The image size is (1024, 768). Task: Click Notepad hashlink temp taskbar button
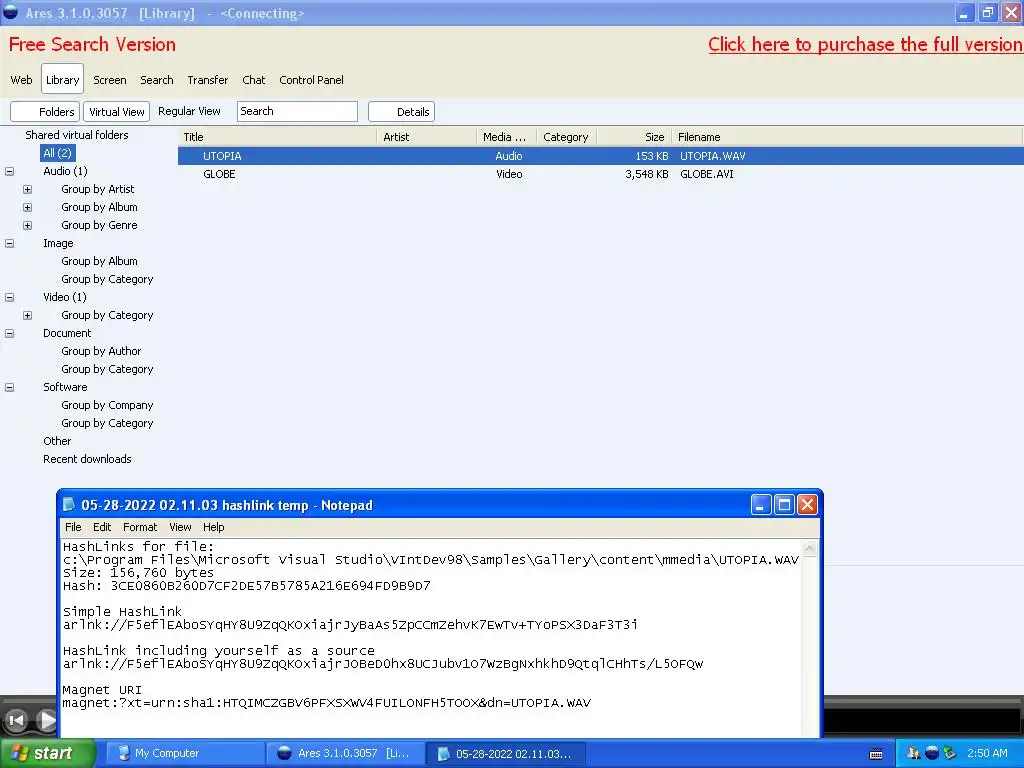point(505,753)
